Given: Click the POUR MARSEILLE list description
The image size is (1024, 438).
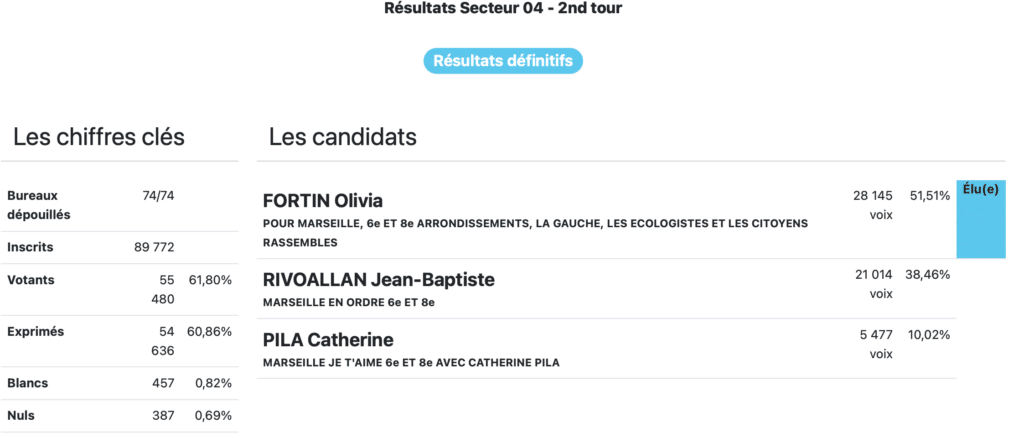Looking at the screenshot, I should pos(535,222).
